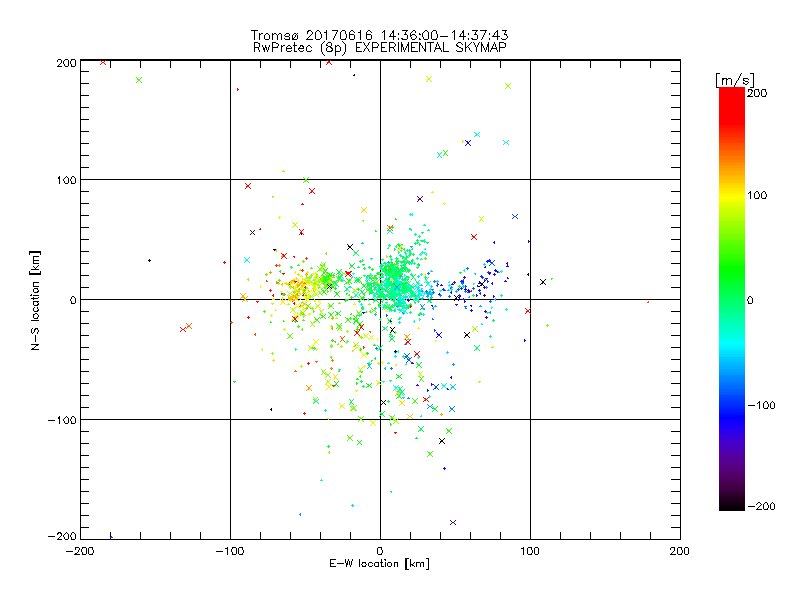
Task: Select the green X marker near the top-left corner
Action: 139,80
